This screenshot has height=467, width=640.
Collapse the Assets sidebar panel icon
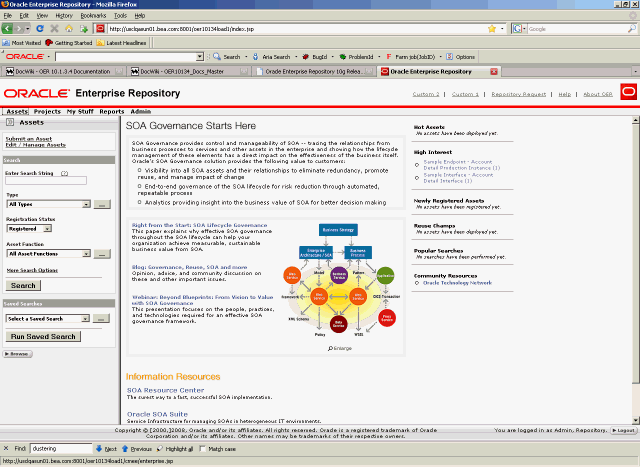point(10,122)
